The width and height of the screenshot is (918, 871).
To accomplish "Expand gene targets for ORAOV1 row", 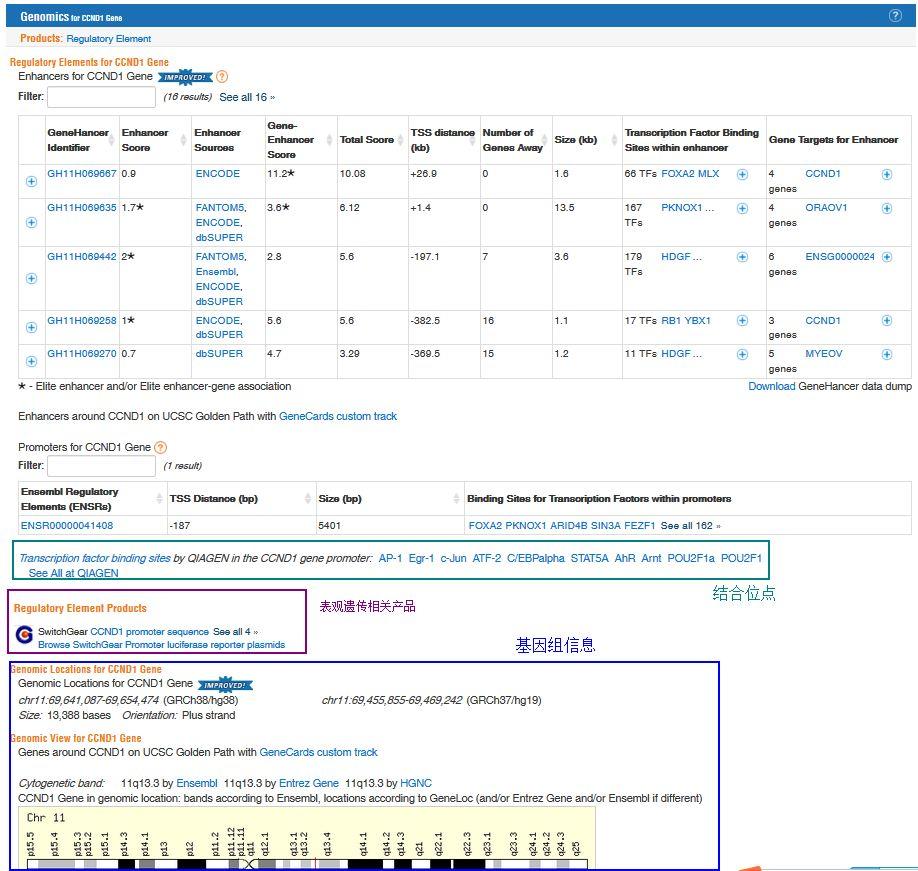I will (x=886, y=208).
